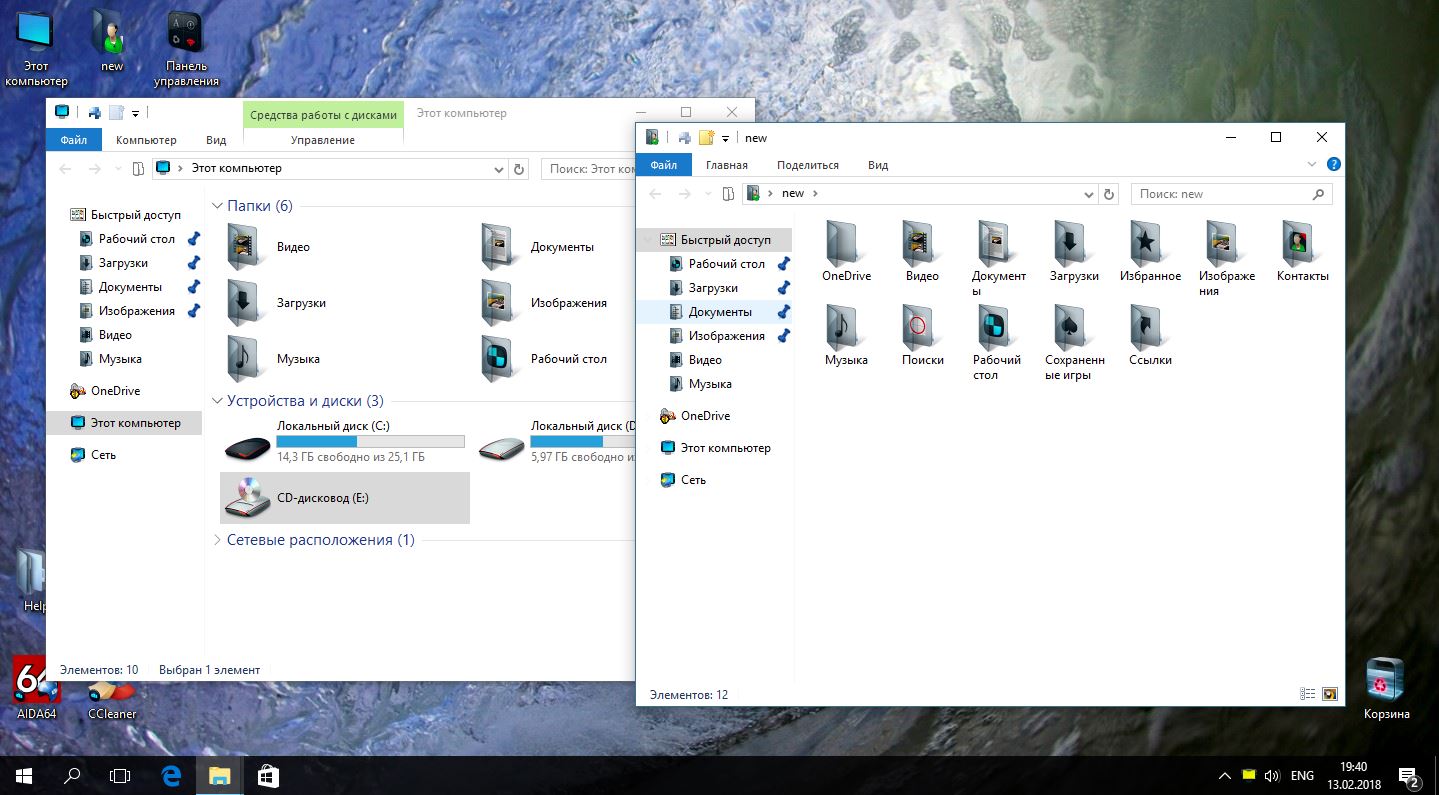Click the Поиск: new search field
The height and width of the screenshot is (795, 1439).
click(1220, 194)
